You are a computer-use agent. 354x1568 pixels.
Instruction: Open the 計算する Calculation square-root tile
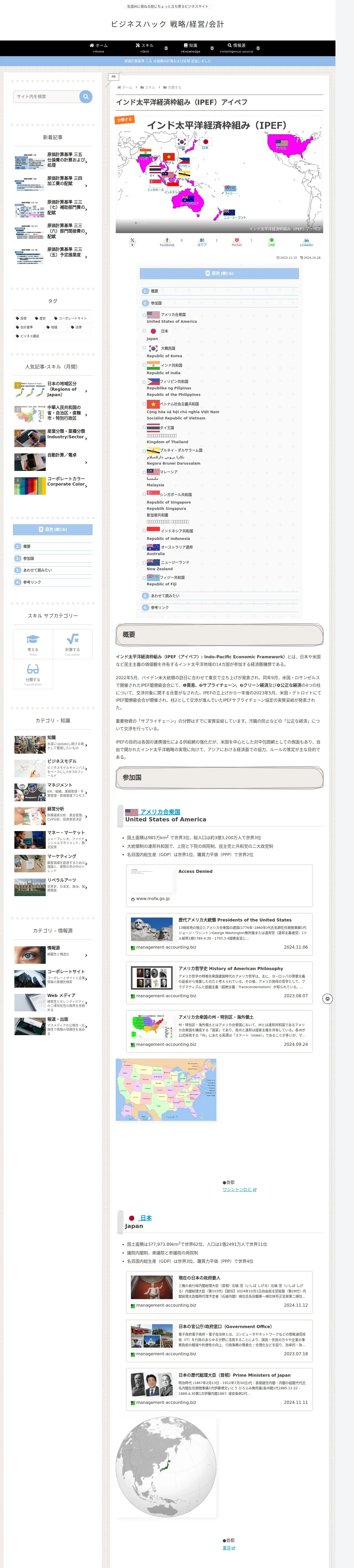73,644
